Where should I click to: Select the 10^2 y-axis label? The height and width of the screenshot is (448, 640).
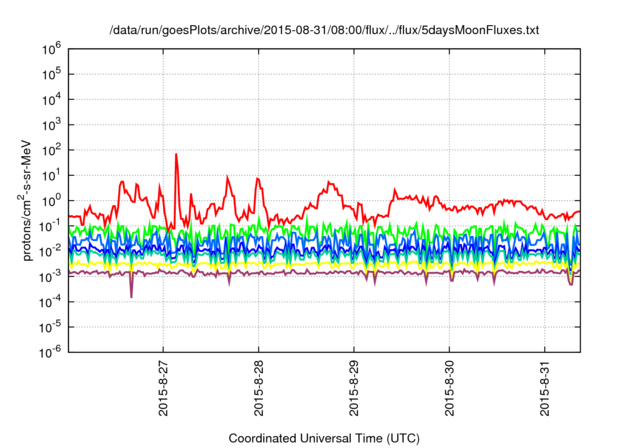click(51, 150)
